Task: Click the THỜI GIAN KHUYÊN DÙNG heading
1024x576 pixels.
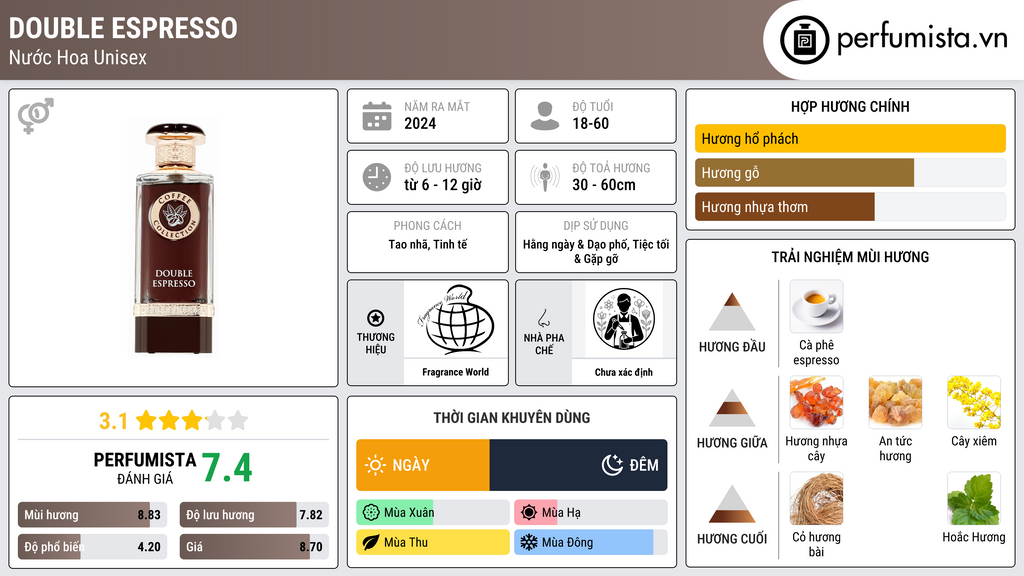Action: [x=512, y=418]
